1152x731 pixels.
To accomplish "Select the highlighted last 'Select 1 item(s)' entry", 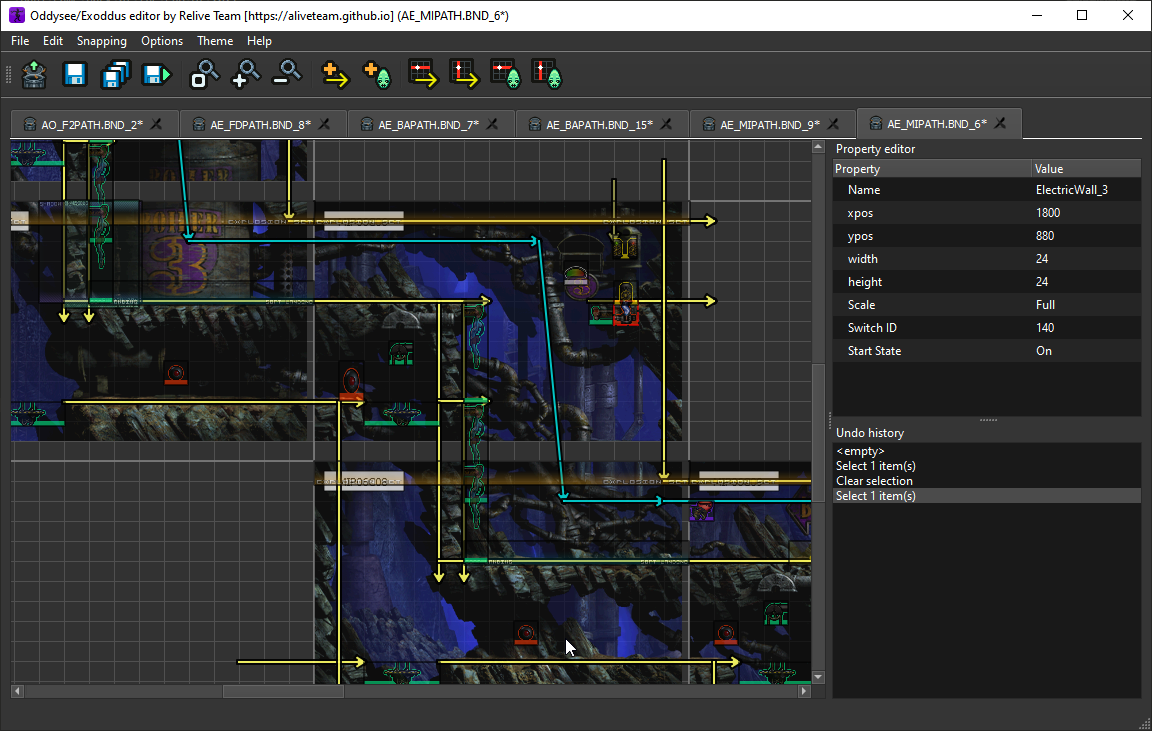I will click(987, 496).
